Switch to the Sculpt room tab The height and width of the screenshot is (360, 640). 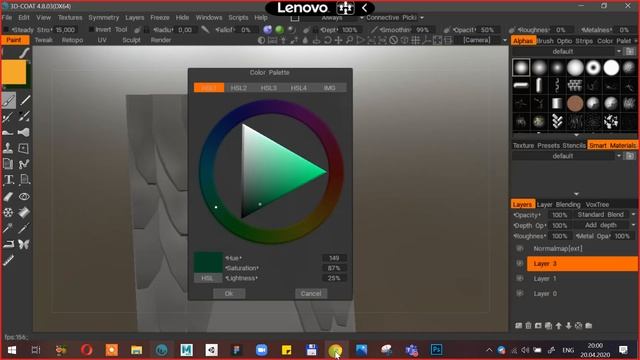pyautogui.click(x=131, y=40)
